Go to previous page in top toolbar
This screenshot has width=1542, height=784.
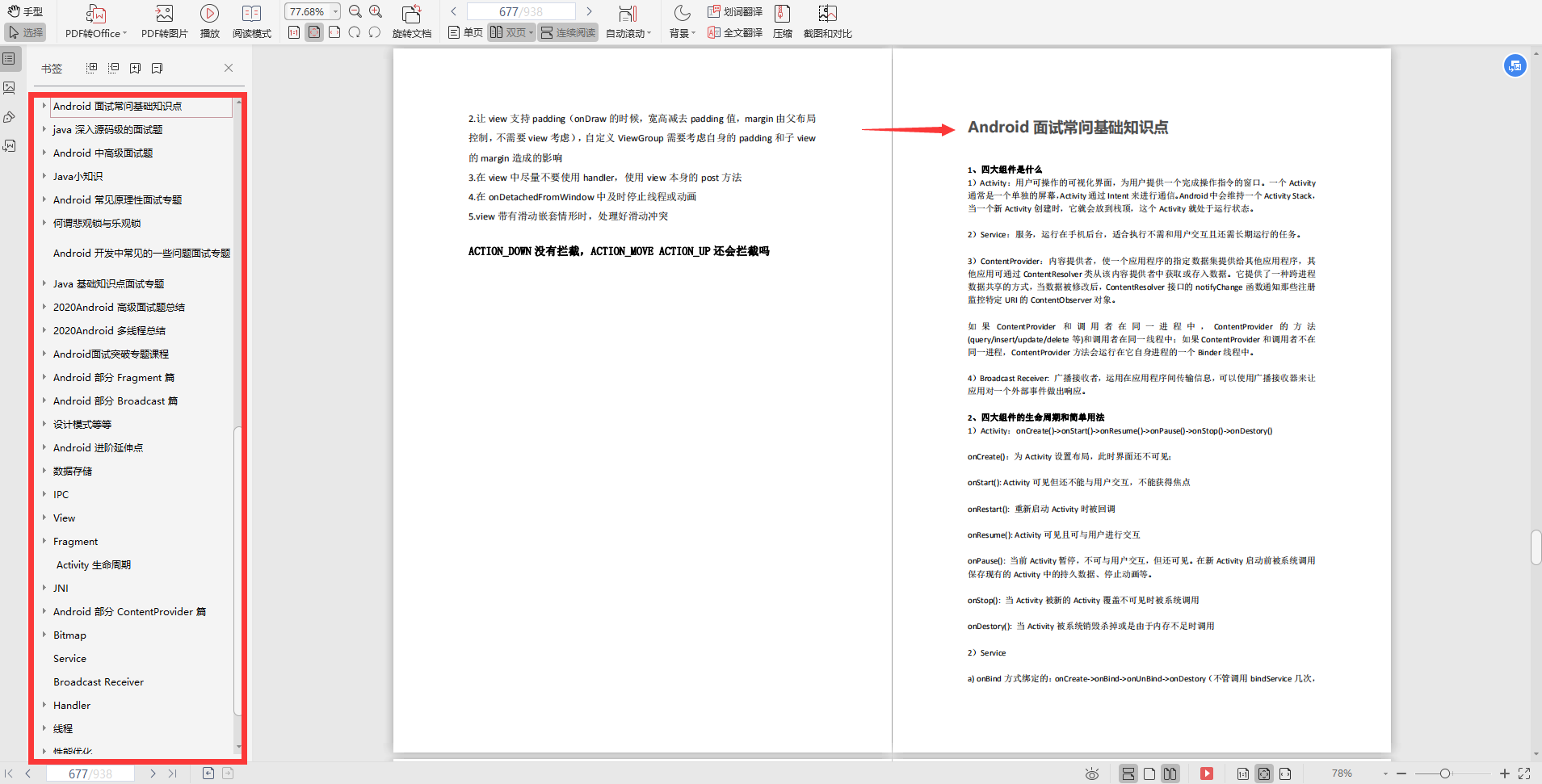[454, 11]
